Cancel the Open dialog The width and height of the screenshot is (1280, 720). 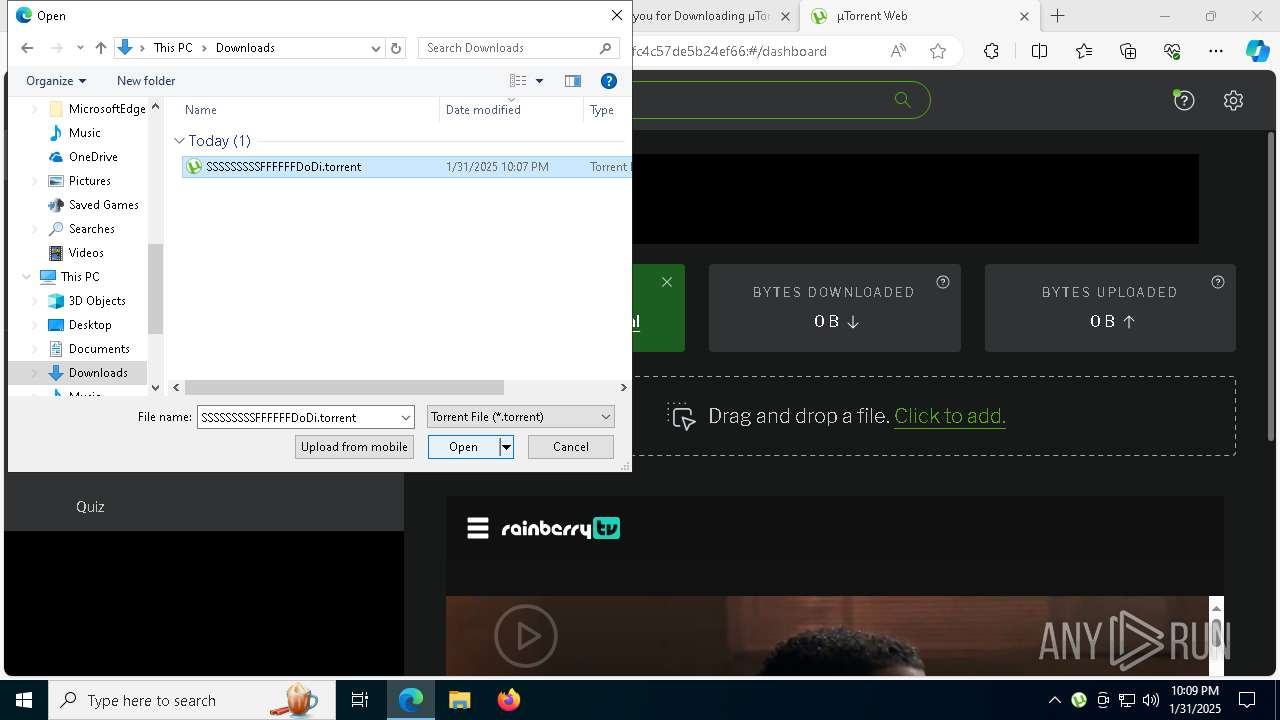tap(571, 447)
